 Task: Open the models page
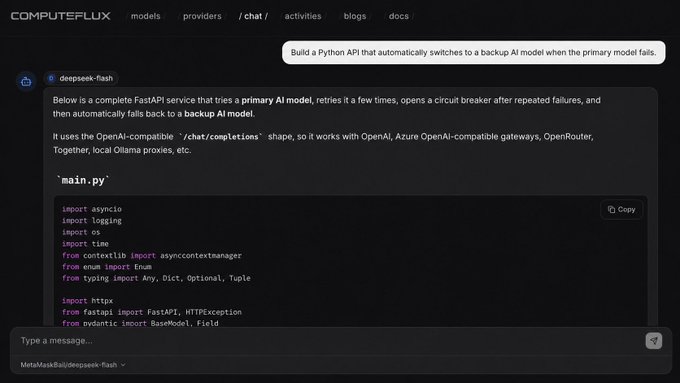146,16
